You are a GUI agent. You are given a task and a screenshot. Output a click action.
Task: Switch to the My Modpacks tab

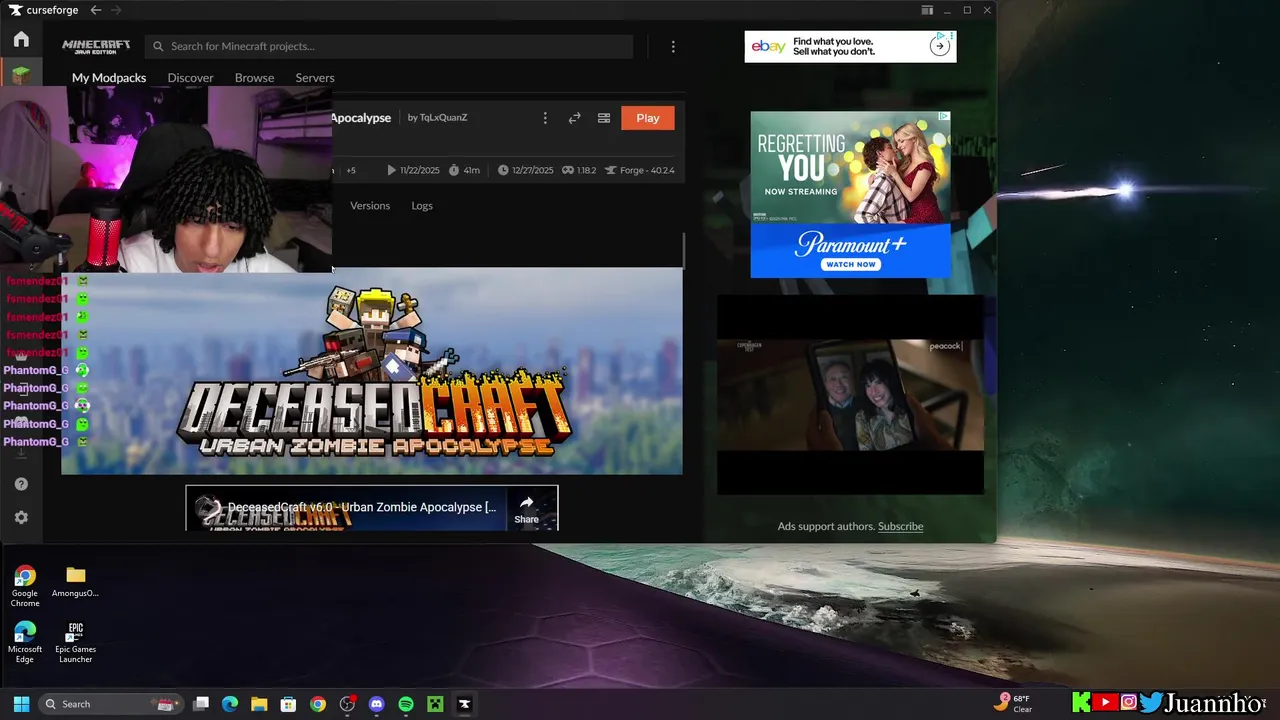click(x=109, y=78)
